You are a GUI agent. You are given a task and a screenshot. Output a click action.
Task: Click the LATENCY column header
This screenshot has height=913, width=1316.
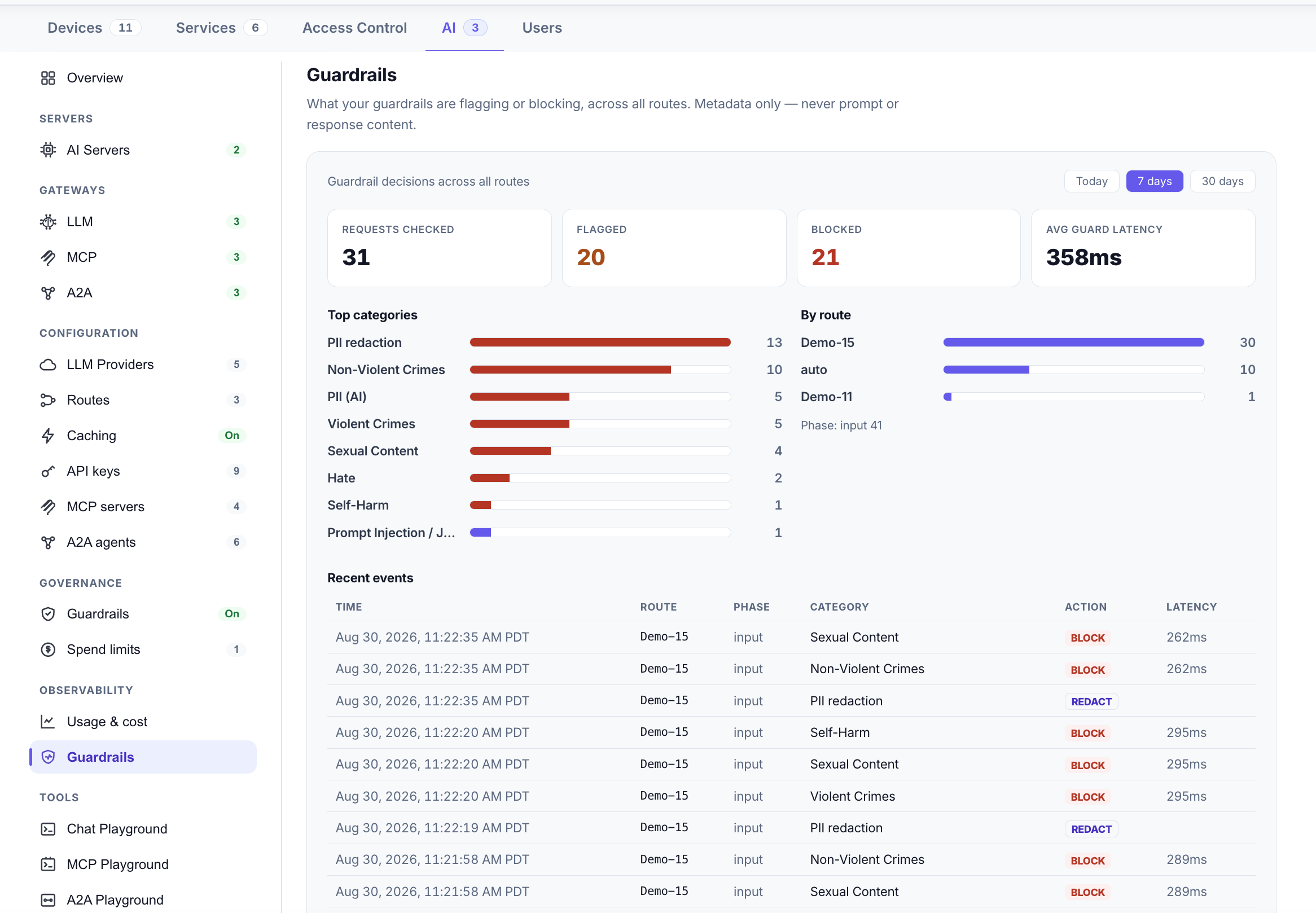point(1191,607)
